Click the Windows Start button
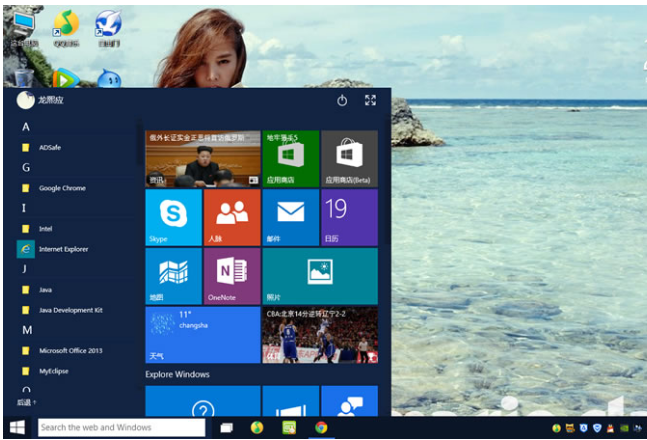Screen dimensions: 647x440 point(17,427)
